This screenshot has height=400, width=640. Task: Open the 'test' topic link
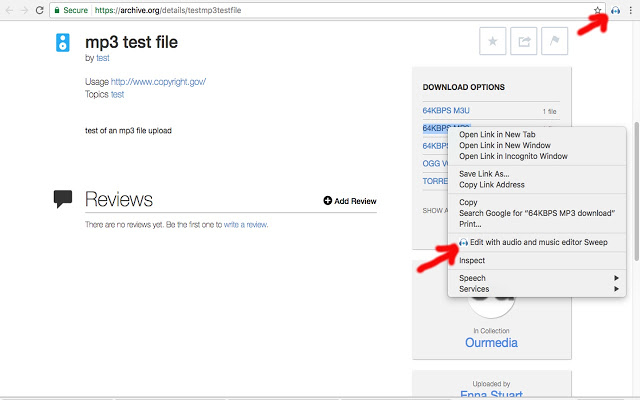[x=117, y=94]
